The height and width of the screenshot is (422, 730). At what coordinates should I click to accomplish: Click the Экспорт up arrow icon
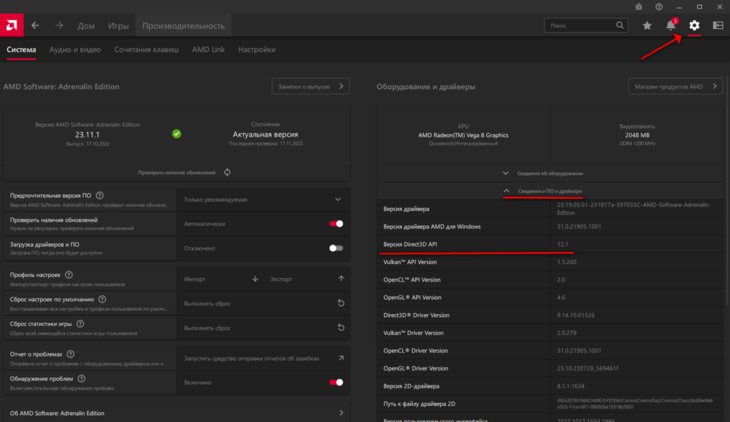tap(341, 279)
